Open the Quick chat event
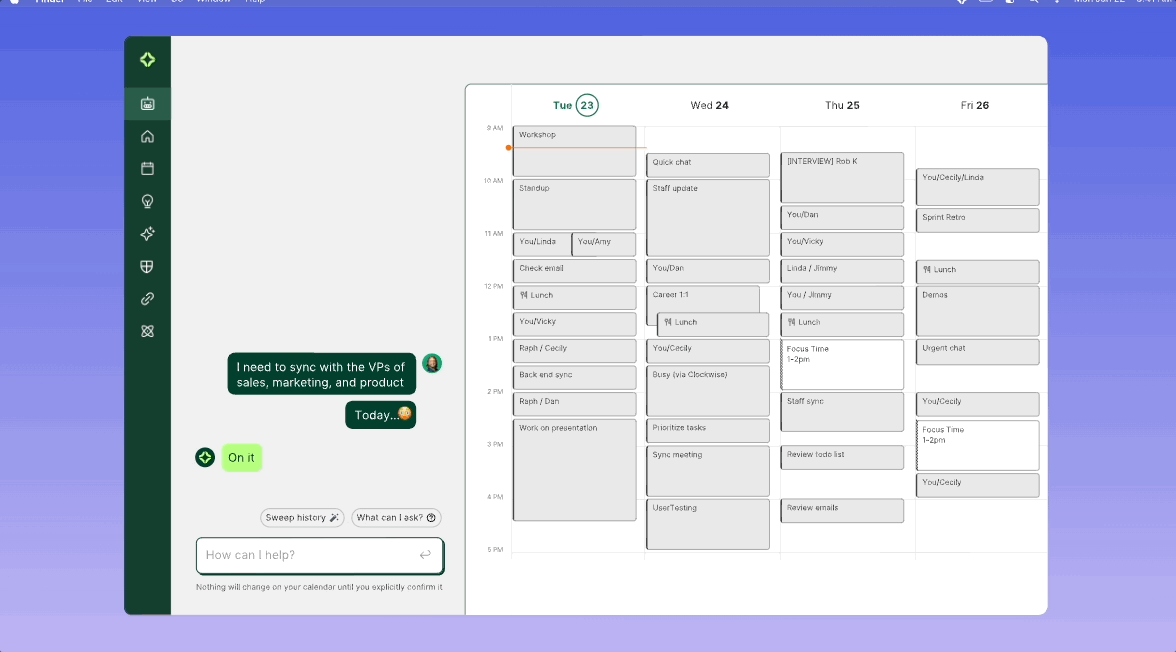This screenshot has height=652, width=1176. coord(708,165)
